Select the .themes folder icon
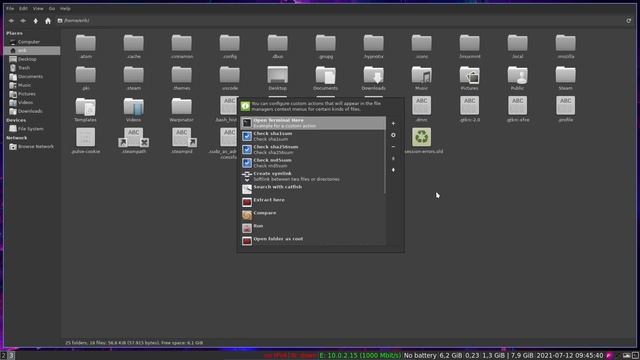The height and width of the screenshot is (360, 640). pos(182,75)
